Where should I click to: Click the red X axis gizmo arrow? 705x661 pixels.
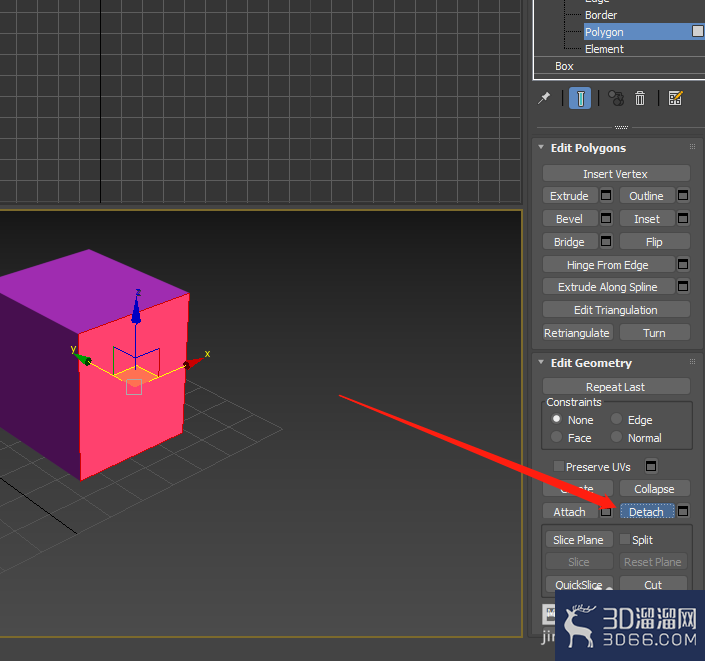tap(193, 362)
